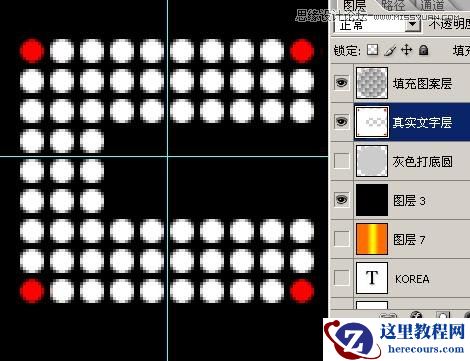Select the layer named 灰色打底圆
This screenshot has height=361, width=470.
(x=422, y=162)
